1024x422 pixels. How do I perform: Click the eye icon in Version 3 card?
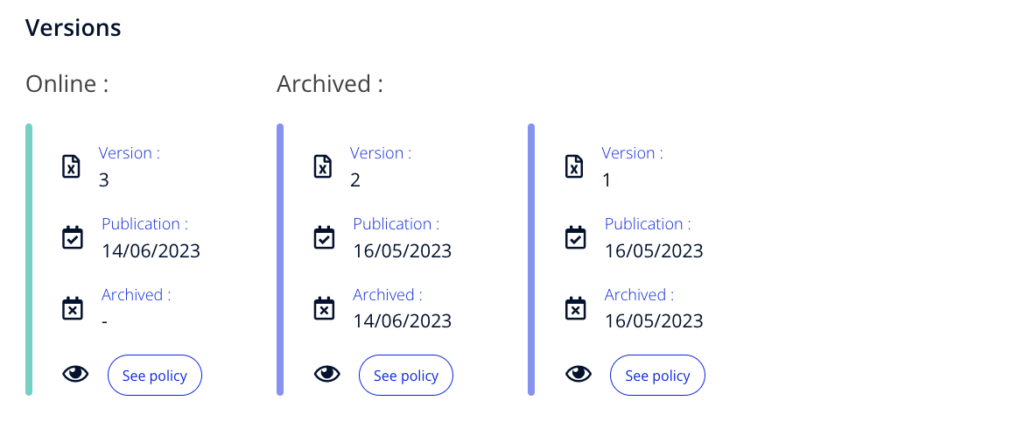pyautogui.click(x=76, y=374)
